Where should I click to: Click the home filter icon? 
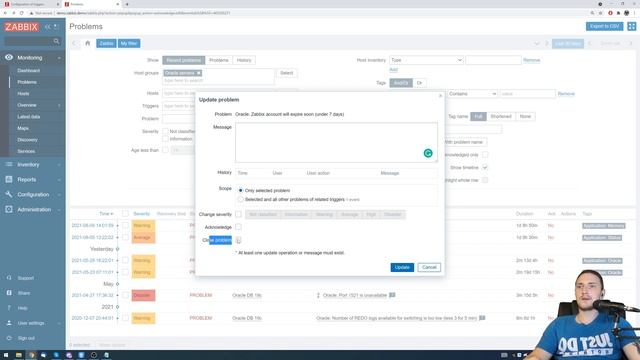click(87, 43)
